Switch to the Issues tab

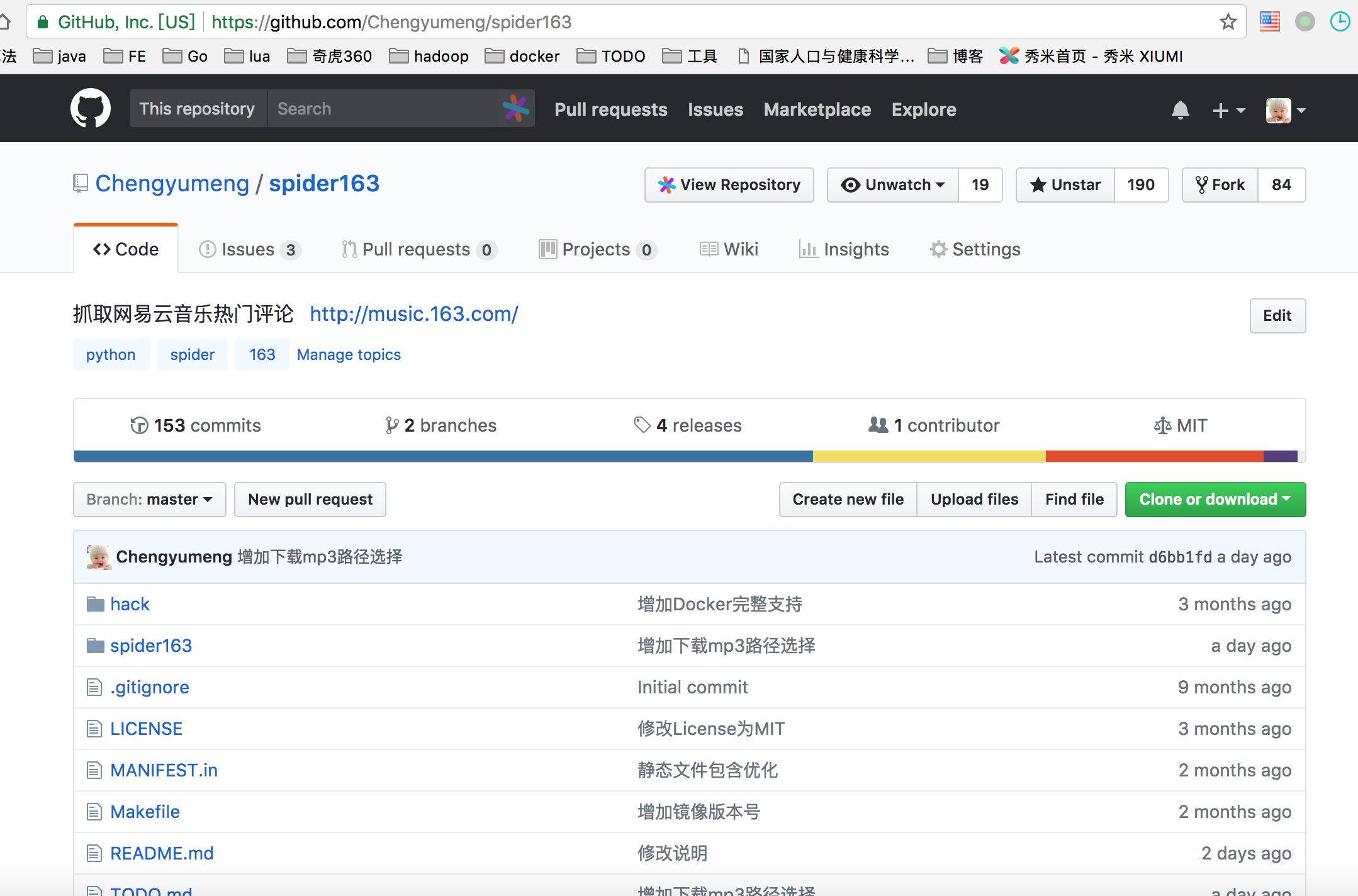(x=249, y=249)
